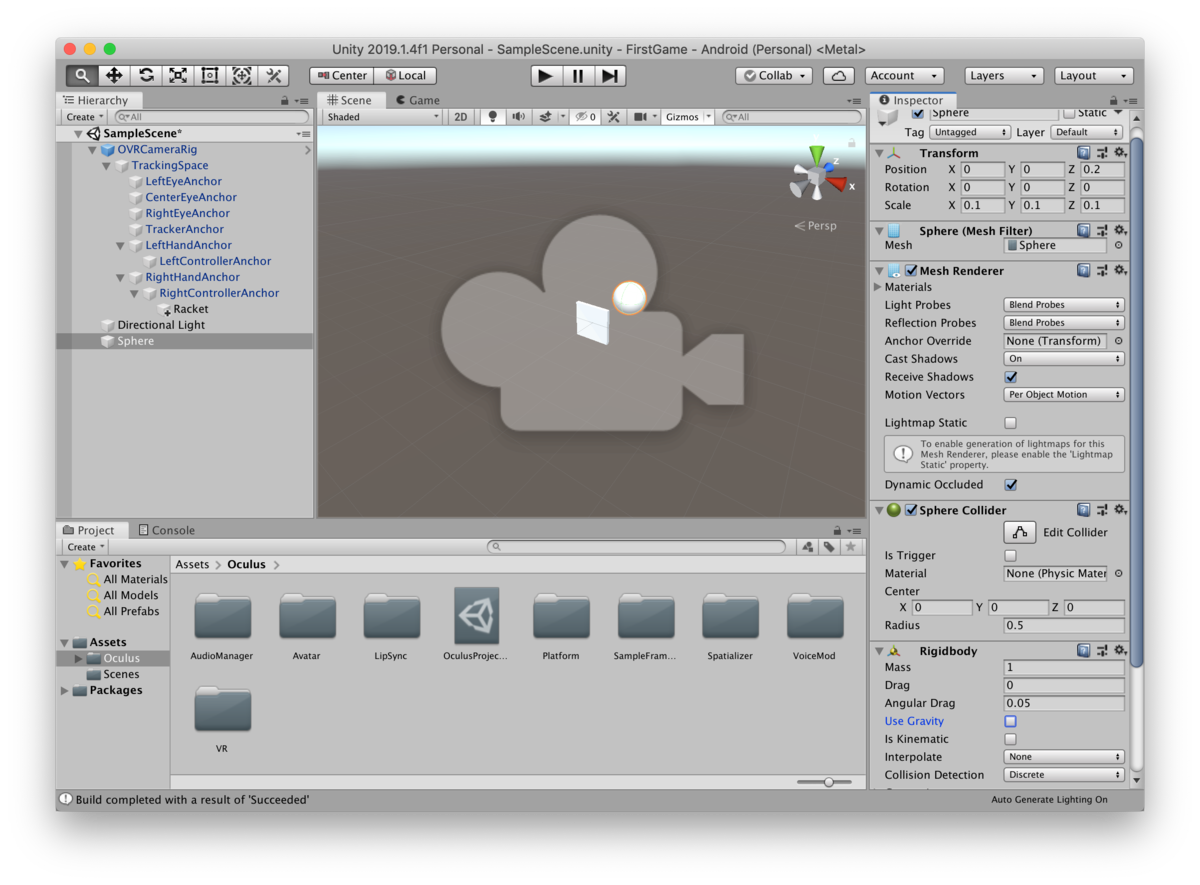Click the Rigidbody Mass field
Image resolution: width=1200 pixels, height=885 pixels.
1064,667
